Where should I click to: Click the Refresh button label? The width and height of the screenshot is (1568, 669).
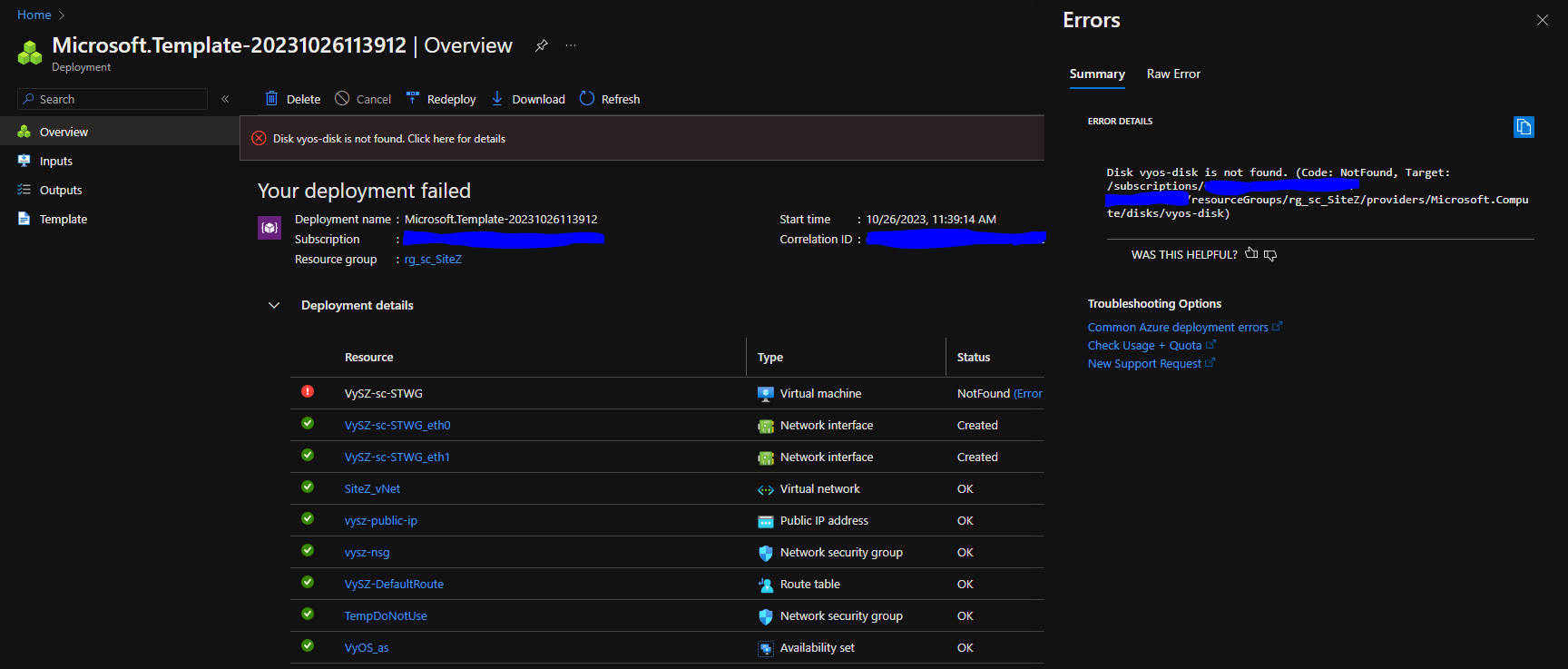tap(621, 99)
